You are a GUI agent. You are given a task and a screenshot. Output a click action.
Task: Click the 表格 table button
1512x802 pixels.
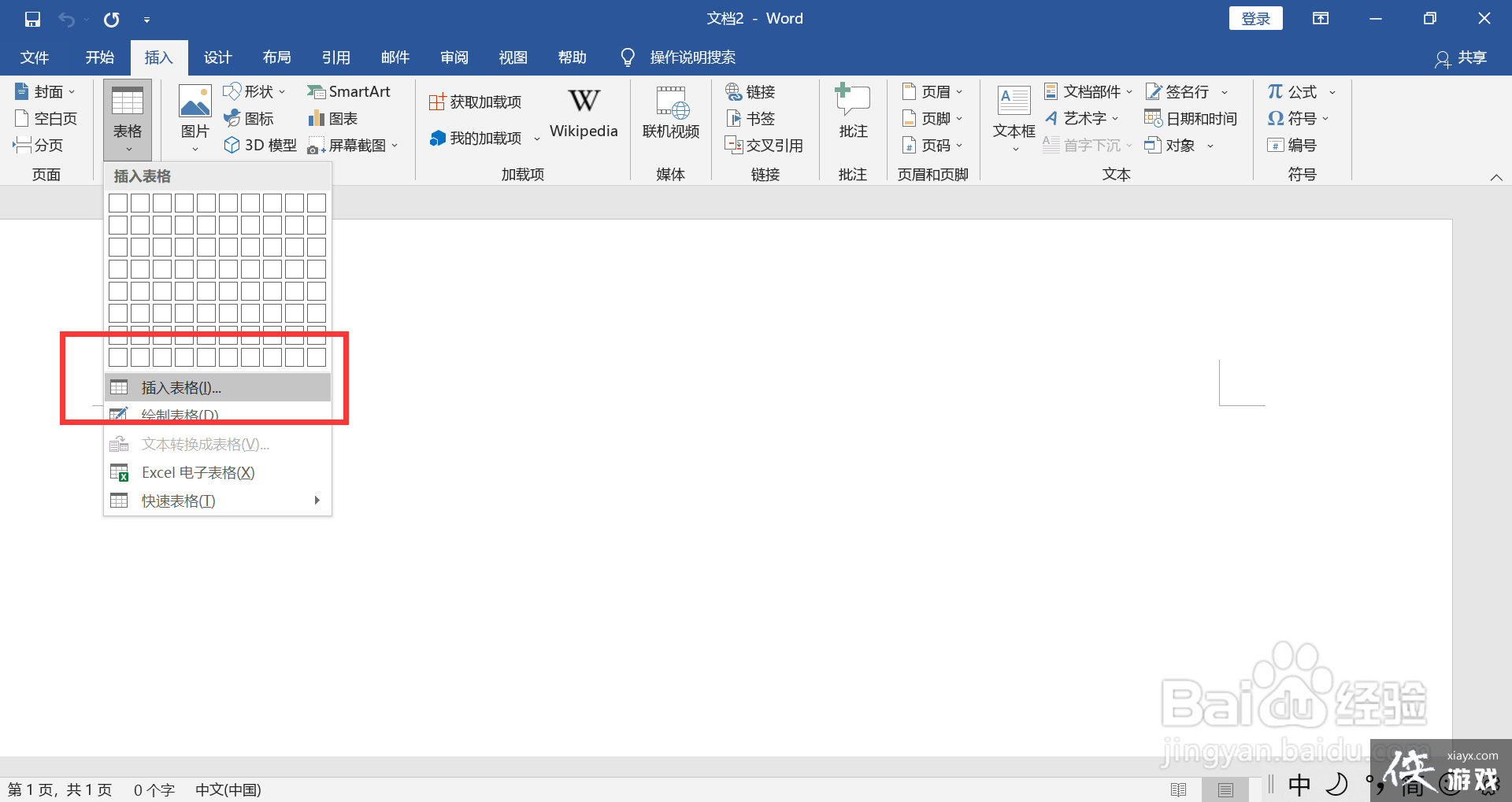pos(128,120)
